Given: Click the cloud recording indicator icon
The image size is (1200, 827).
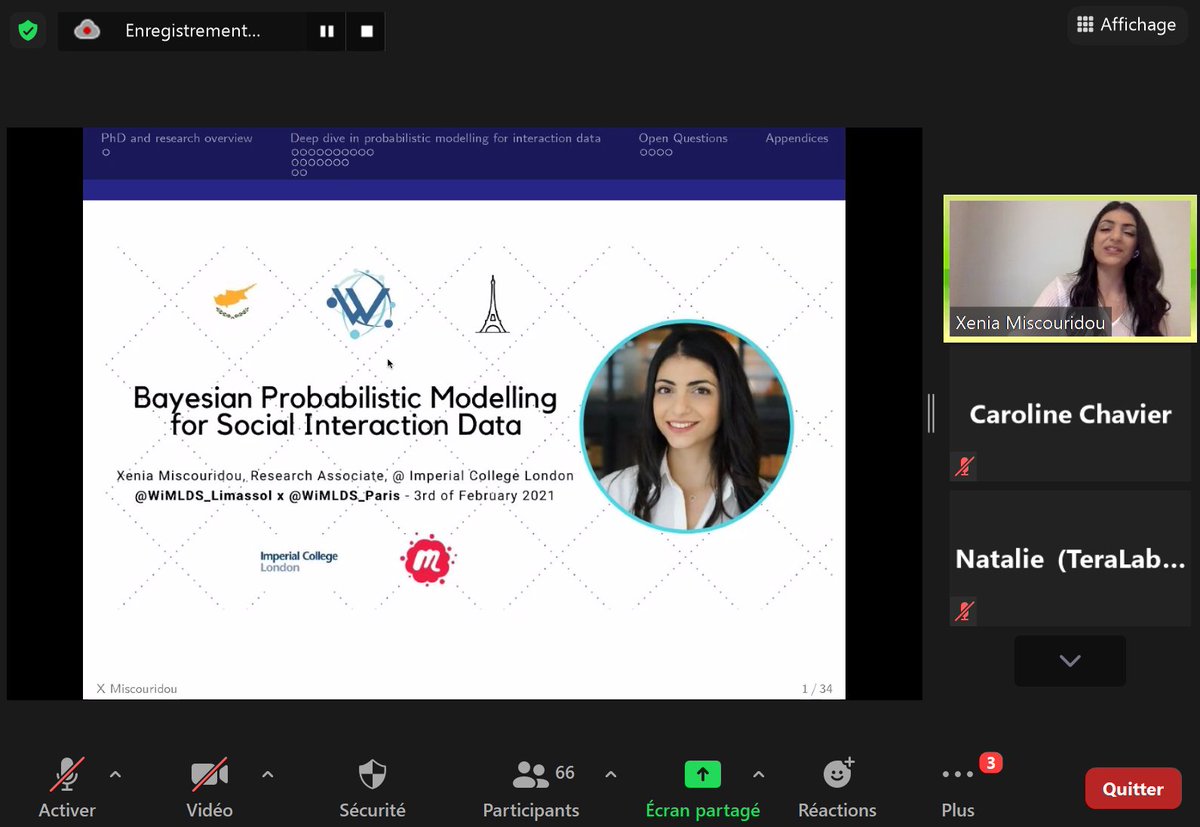Looking at the screenshot, I should [x=87, y=31].
